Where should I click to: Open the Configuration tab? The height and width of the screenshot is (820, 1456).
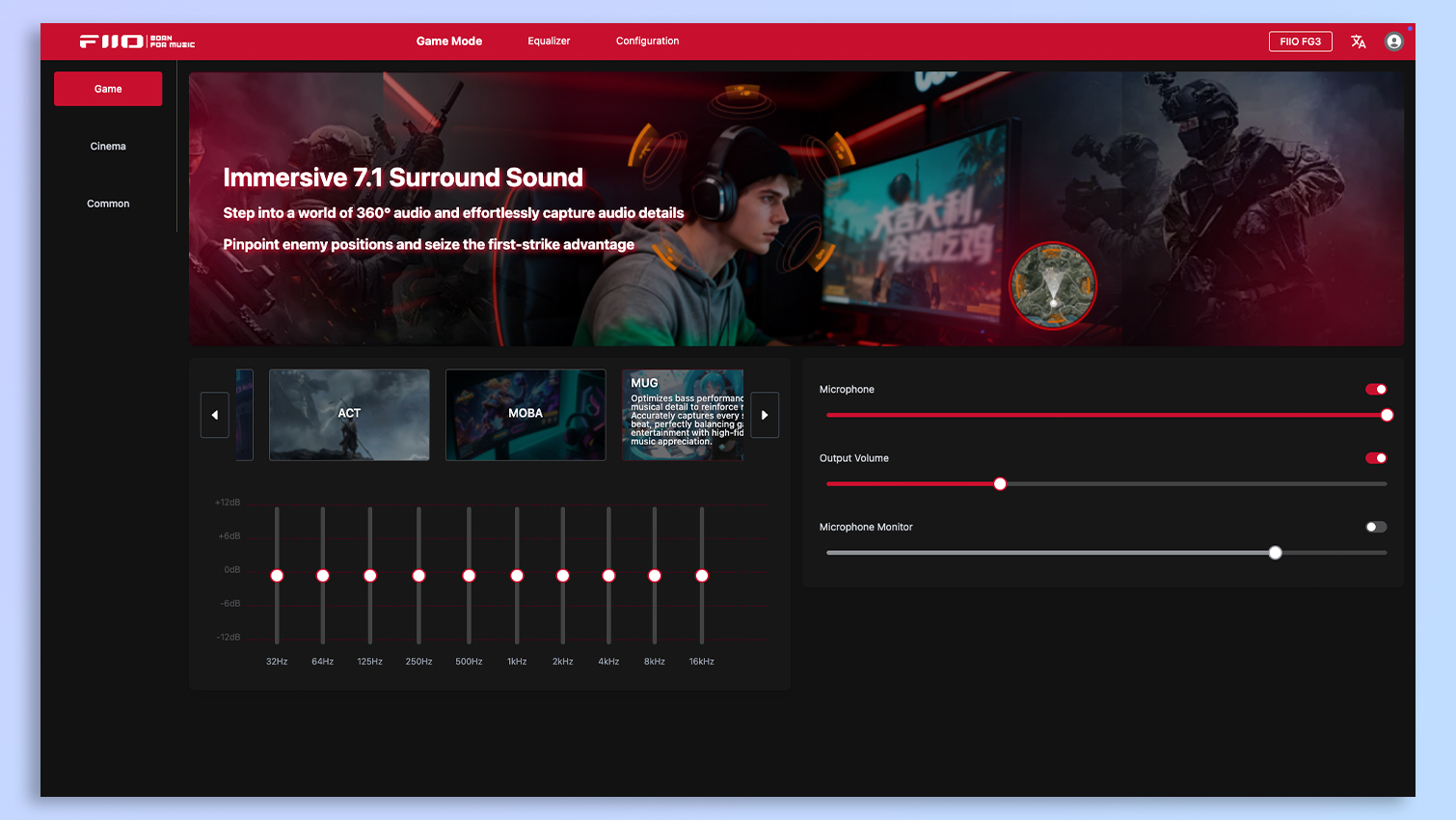pyautogui.click(x=647, y=41)
